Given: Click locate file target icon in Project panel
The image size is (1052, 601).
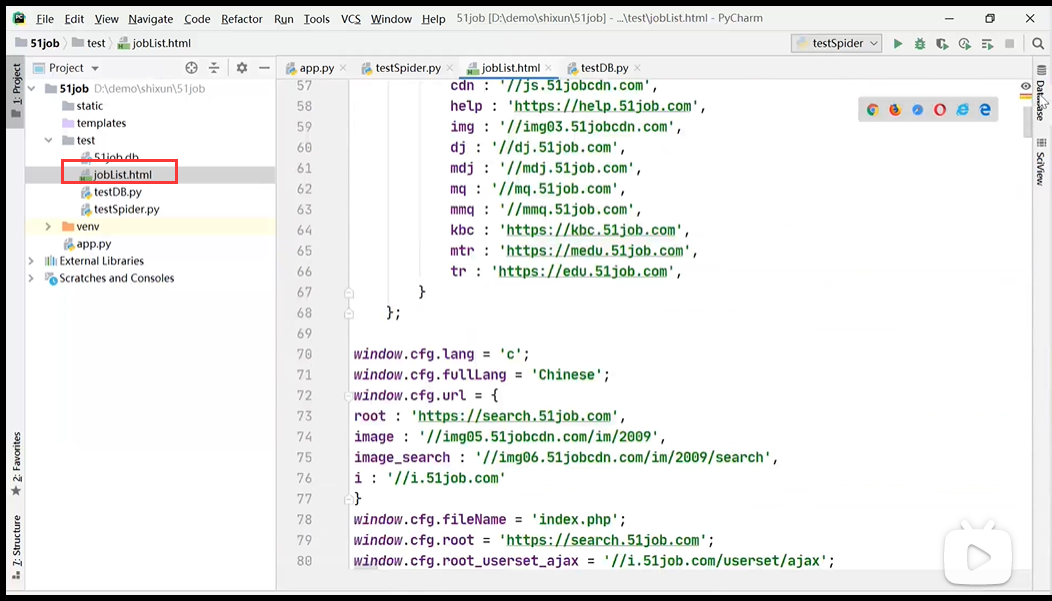Looking at the screenshot, I should click(x=191, y=68).
